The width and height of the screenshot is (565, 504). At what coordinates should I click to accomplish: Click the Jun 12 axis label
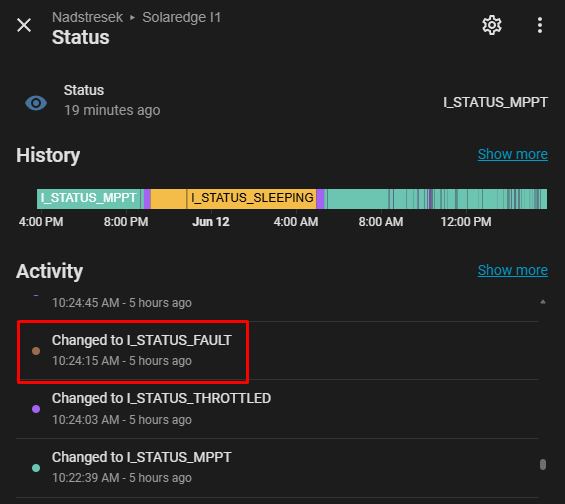211,222
